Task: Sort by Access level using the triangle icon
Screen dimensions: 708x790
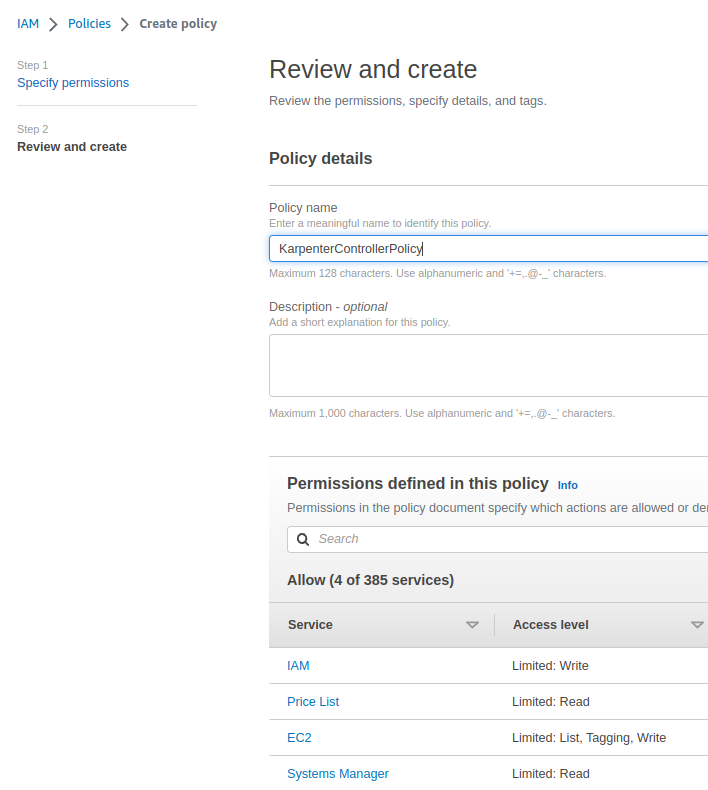Action: click(x=697, y=625)
